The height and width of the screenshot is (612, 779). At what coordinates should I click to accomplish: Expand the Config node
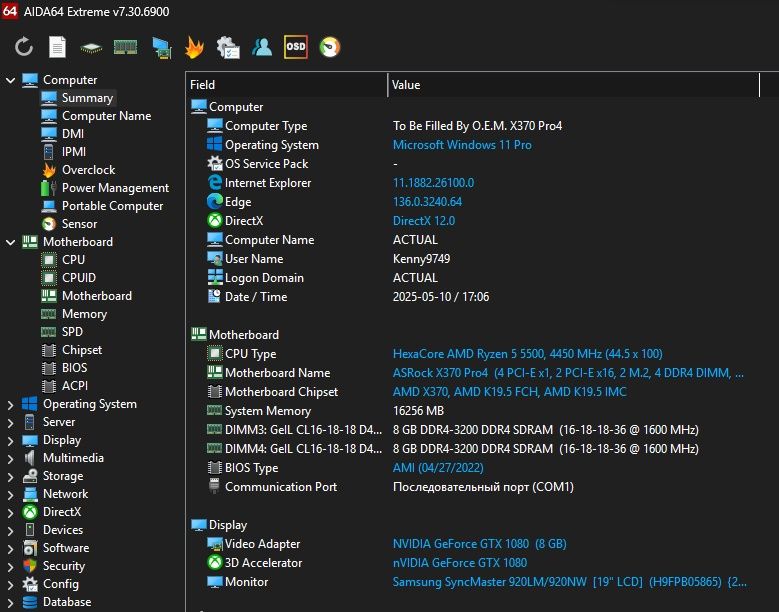pyautogui.click(x=10, y=585)
